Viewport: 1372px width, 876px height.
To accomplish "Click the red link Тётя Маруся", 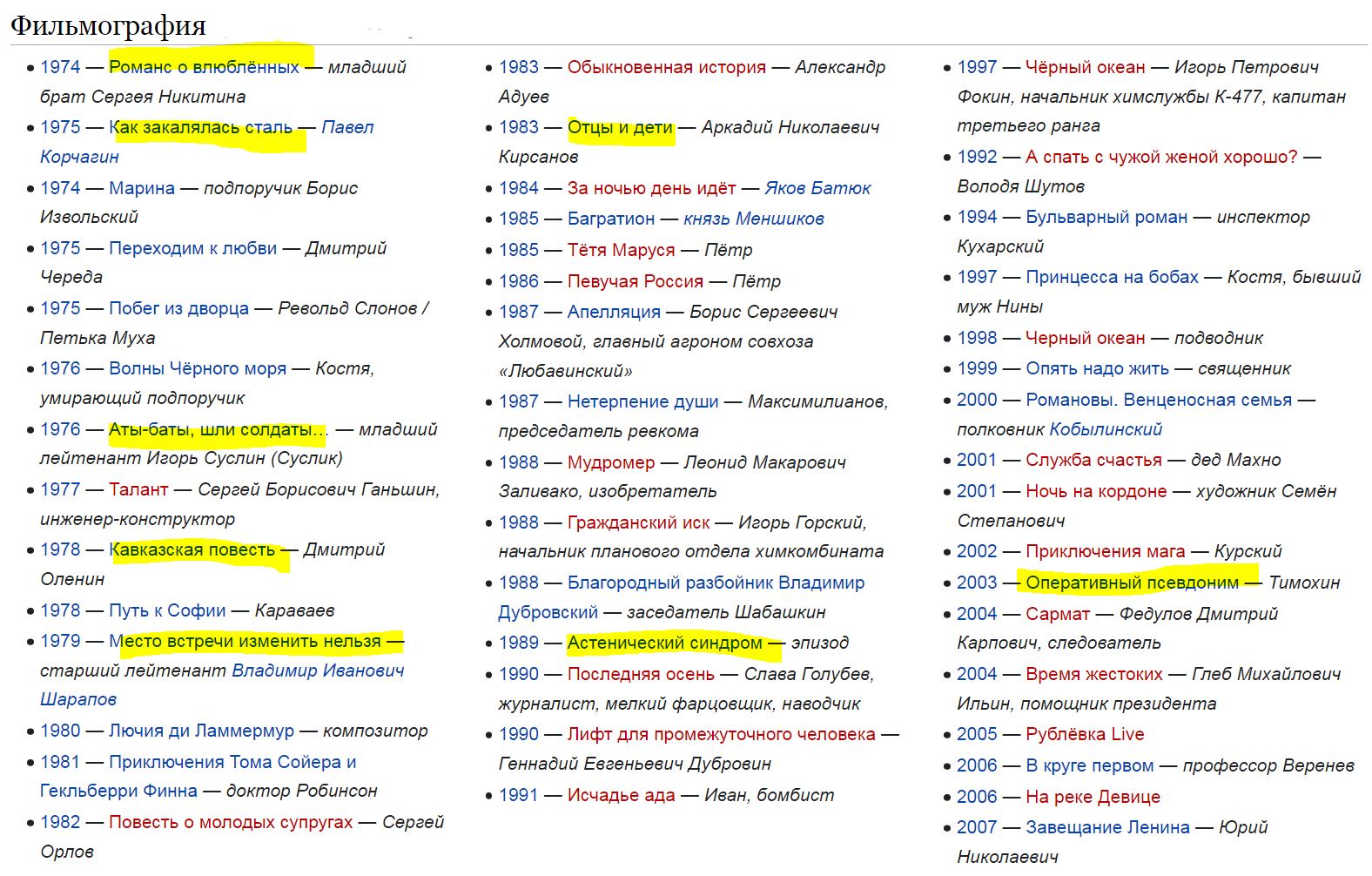I will click(622, 250).
